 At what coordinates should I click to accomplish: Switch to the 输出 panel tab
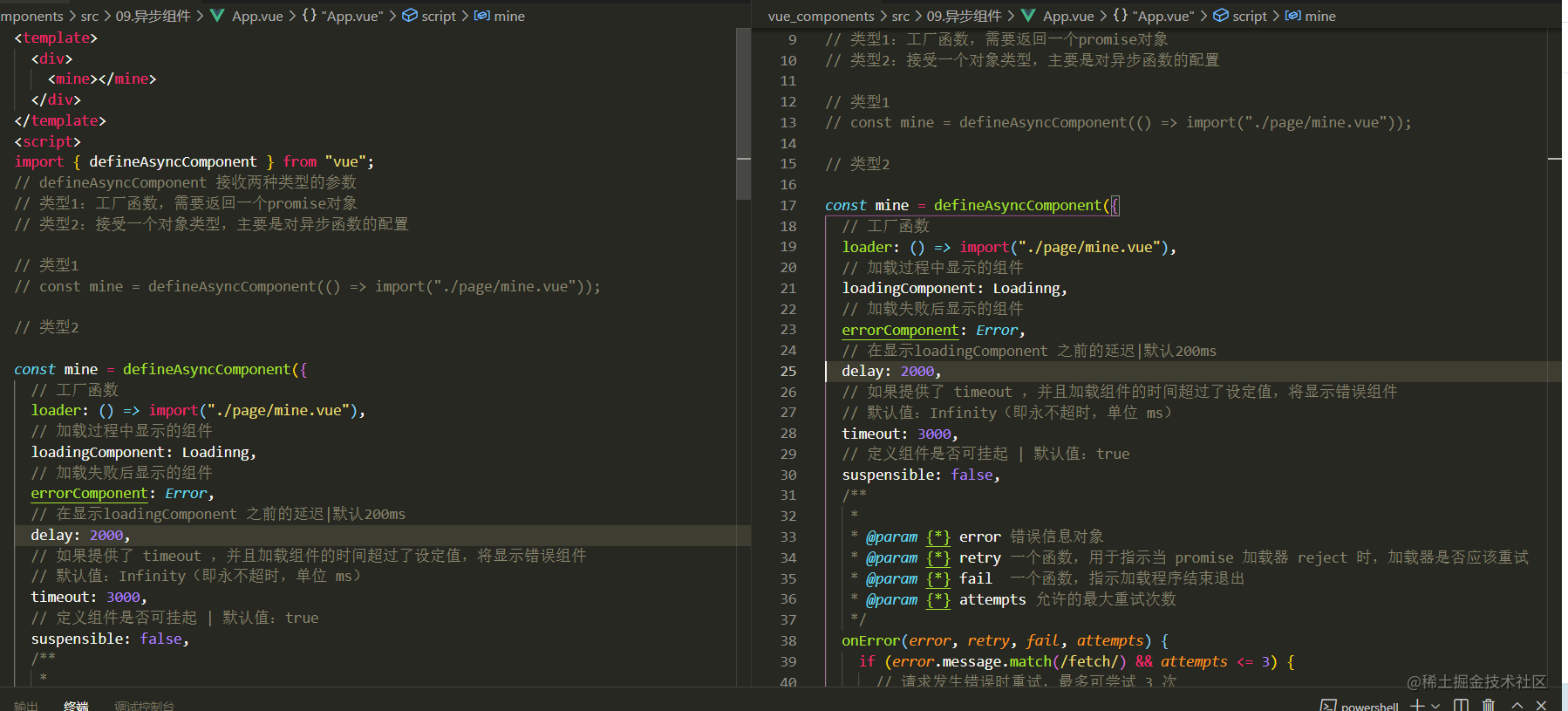26,706
